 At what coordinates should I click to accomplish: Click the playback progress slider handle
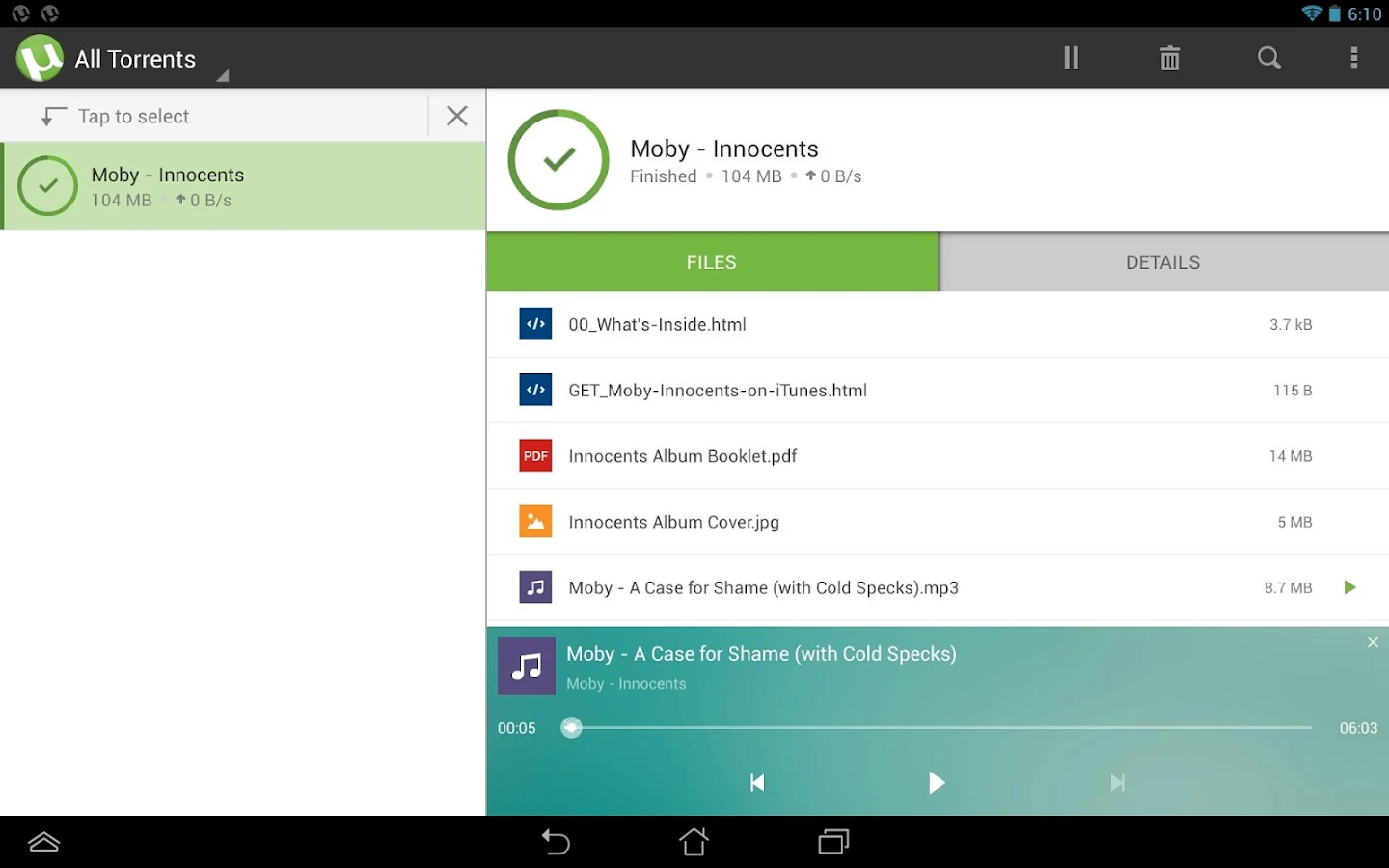coord(572,727)
